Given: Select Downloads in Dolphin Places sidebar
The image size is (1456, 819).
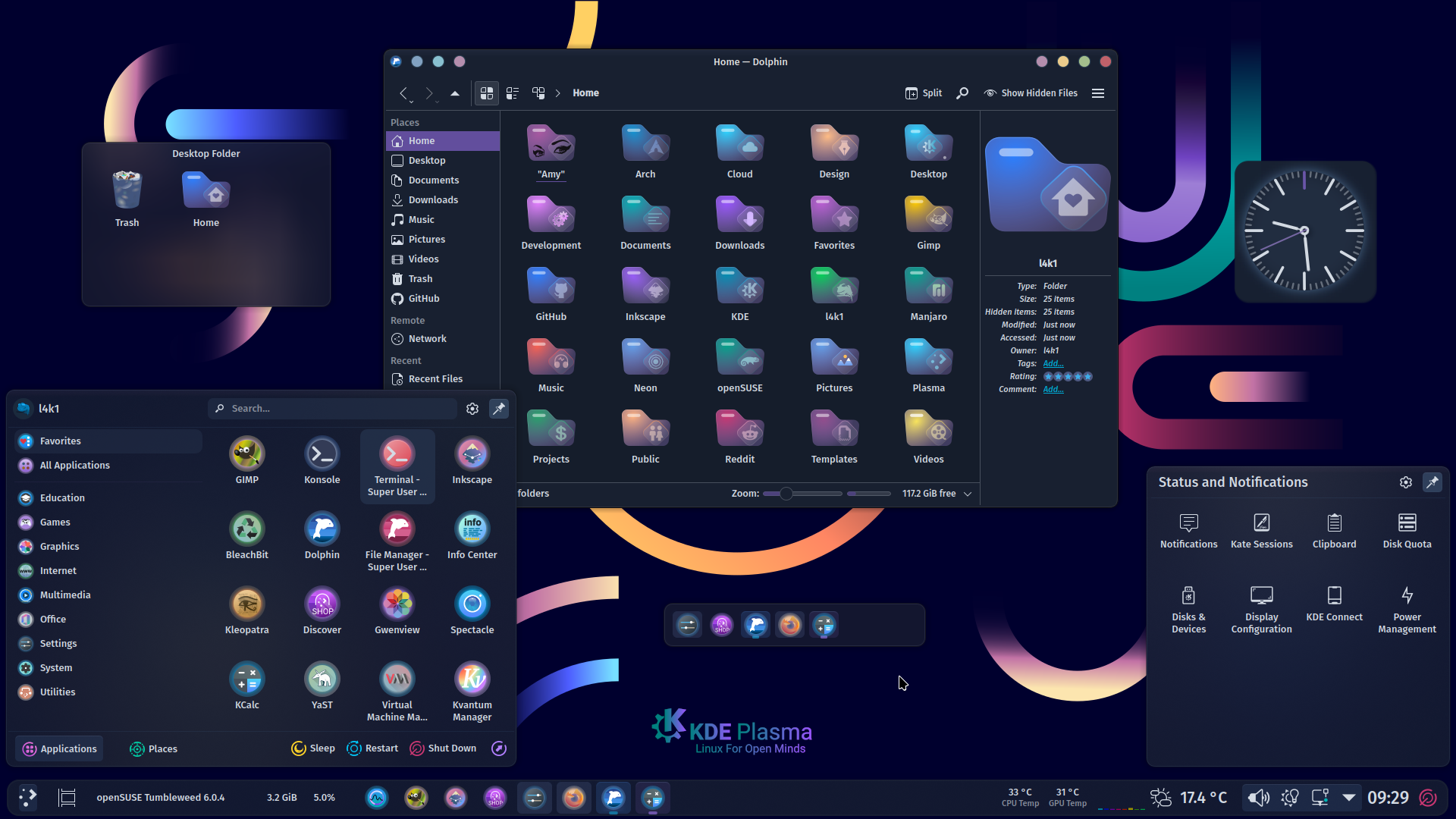Looking at the screenshot, I should pyautogui.click(x=443, y=200).
